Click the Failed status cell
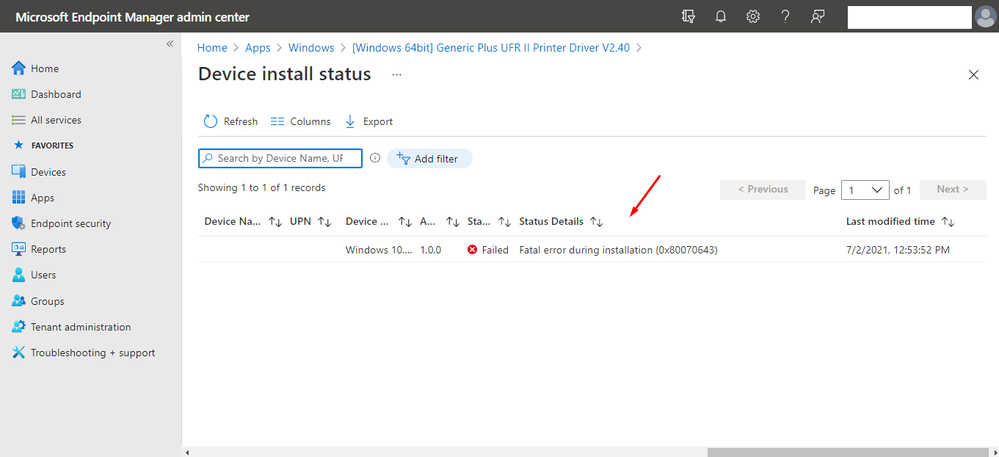The width and height of the screenshot is (999, 457). 488,250
